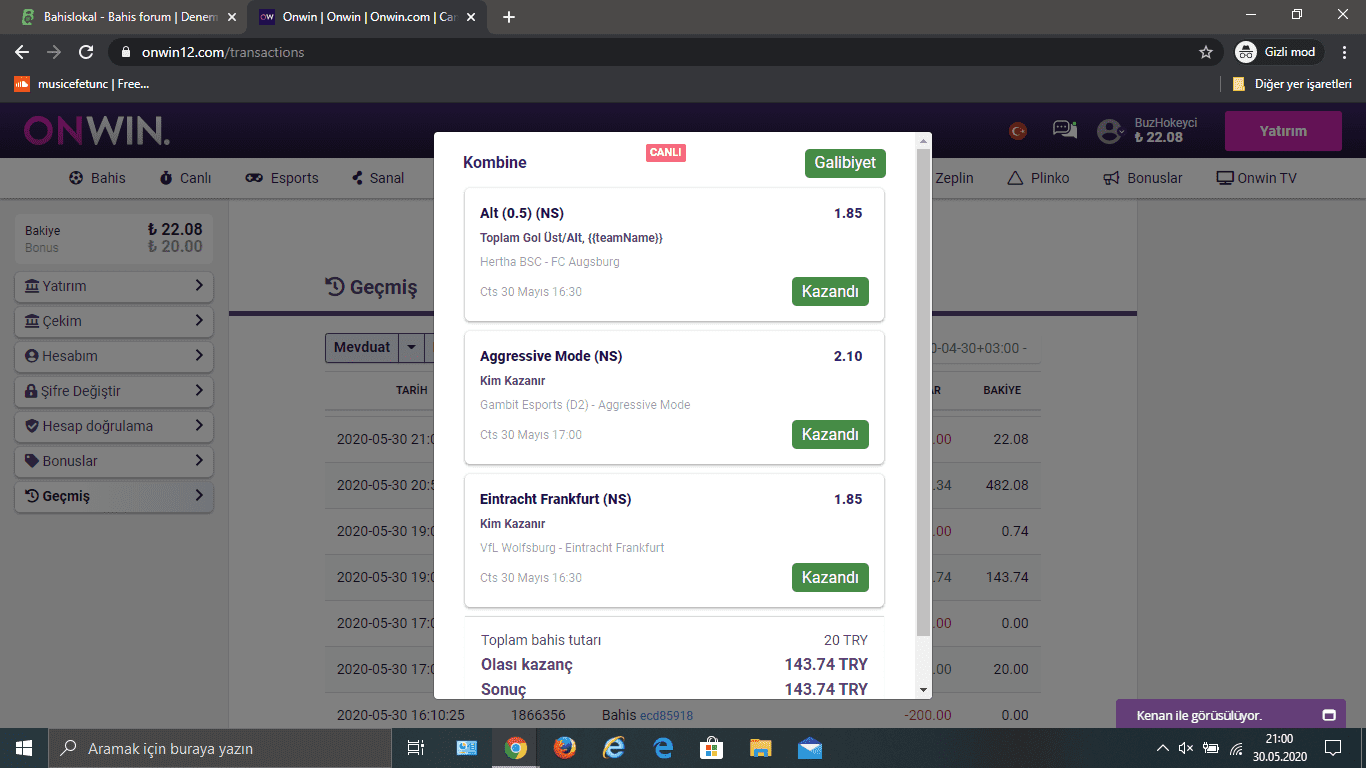The width and height of the screenshot is (1366, 768).
Task: Open the Esports menu item
Action: [282, 178]
